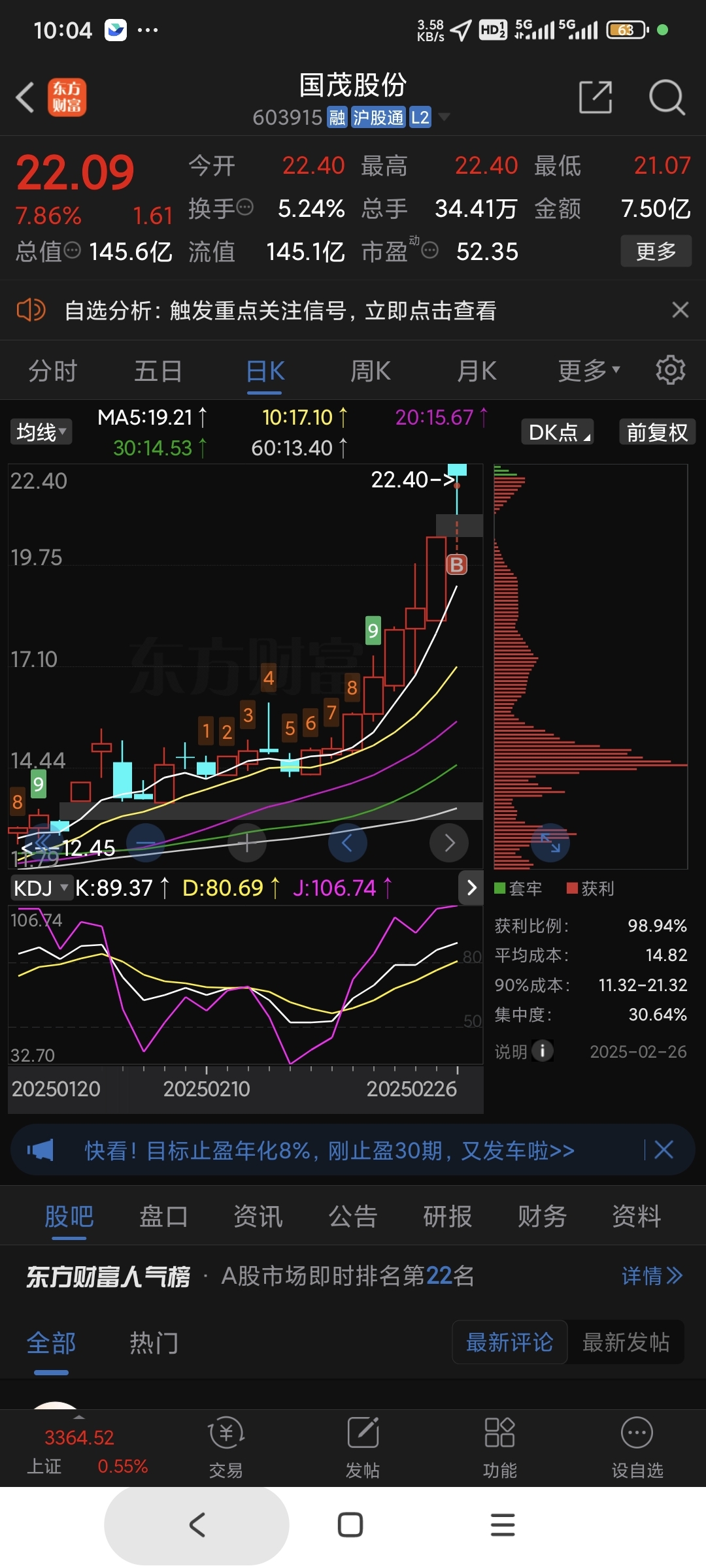Open the 财务 tab

pos(542,1217)
